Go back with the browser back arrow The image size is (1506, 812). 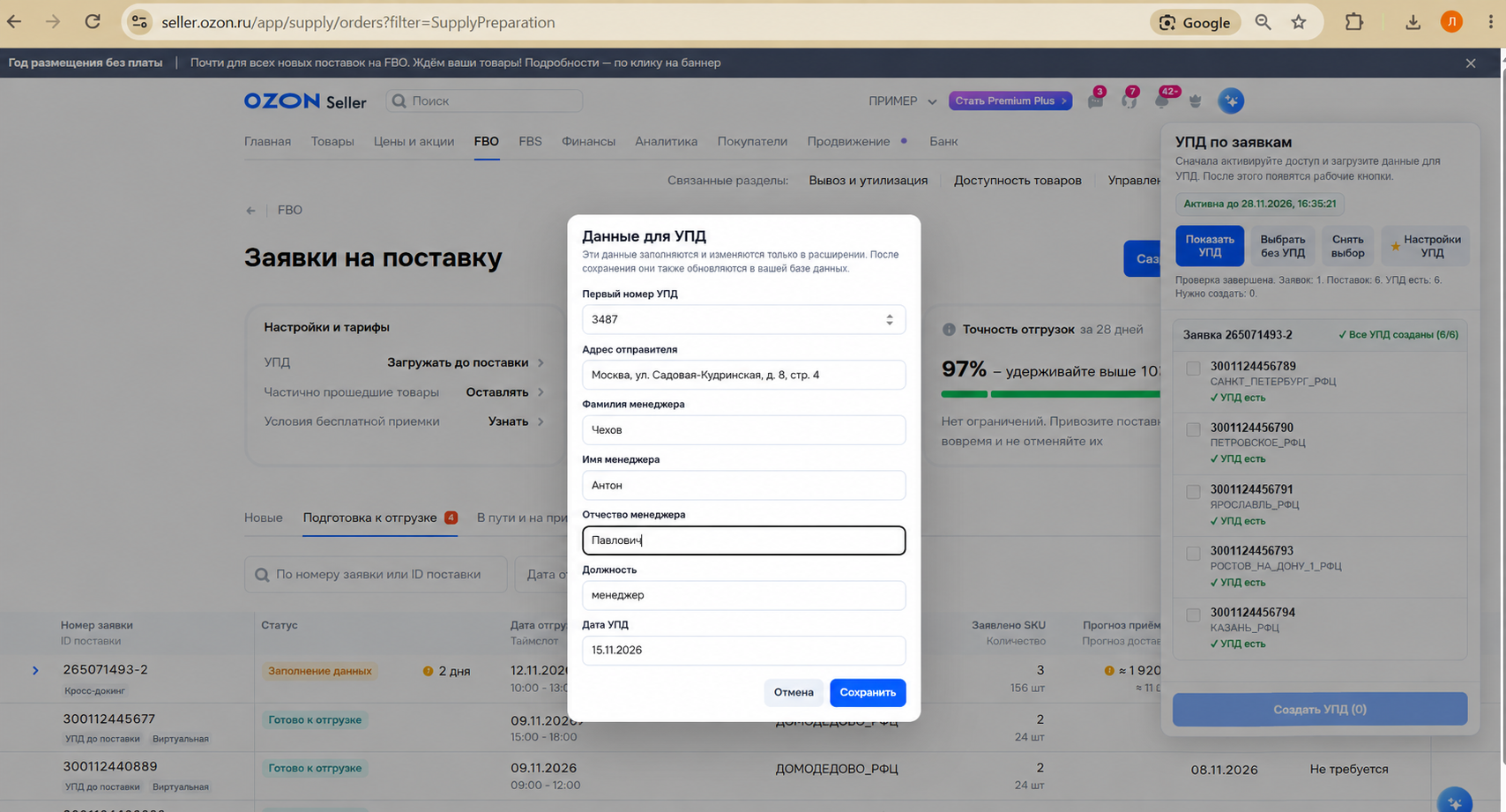pyautogui.click(x=14, y=22)
